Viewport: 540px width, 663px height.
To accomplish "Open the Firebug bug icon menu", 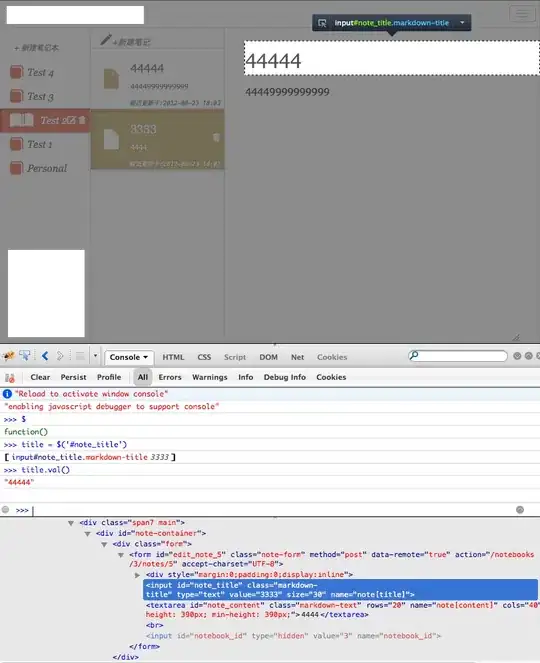I will click(x=9, y=356).
